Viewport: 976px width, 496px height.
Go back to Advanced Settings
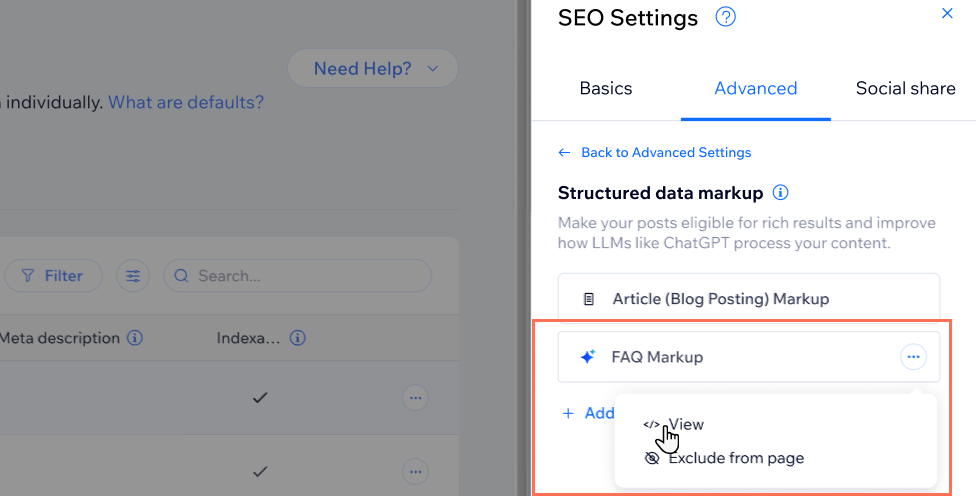[654, 152]
